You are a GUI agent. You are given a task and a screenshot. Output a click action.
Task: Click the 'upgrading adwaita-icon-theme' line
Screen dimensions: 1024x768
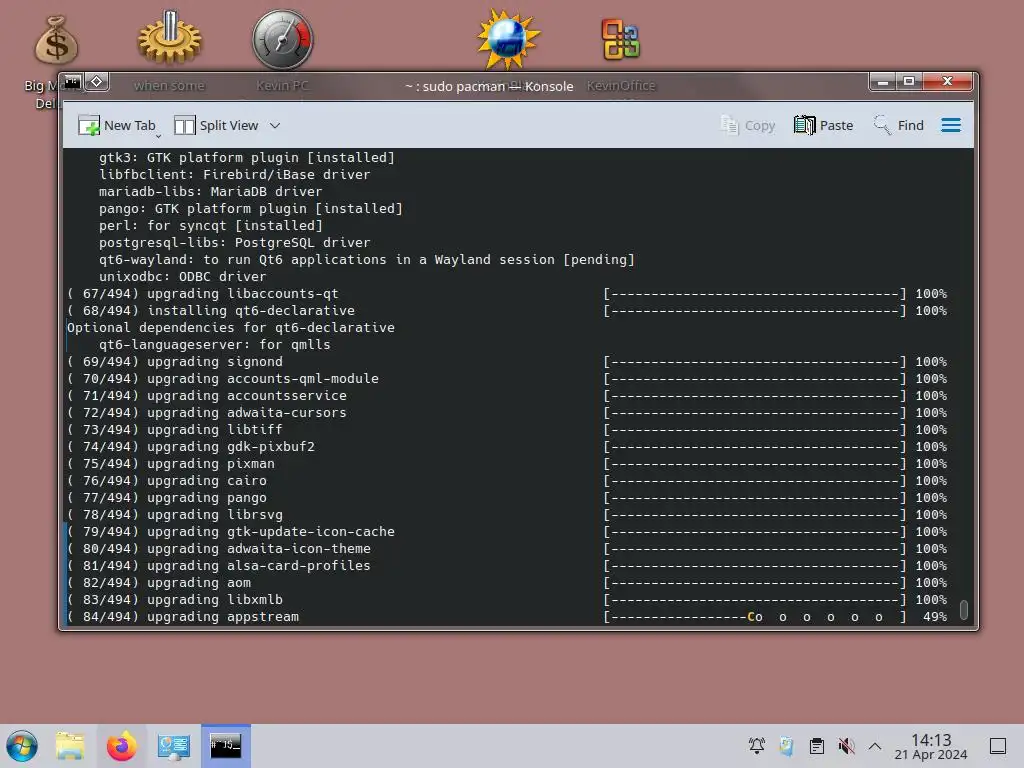point(259,549)
